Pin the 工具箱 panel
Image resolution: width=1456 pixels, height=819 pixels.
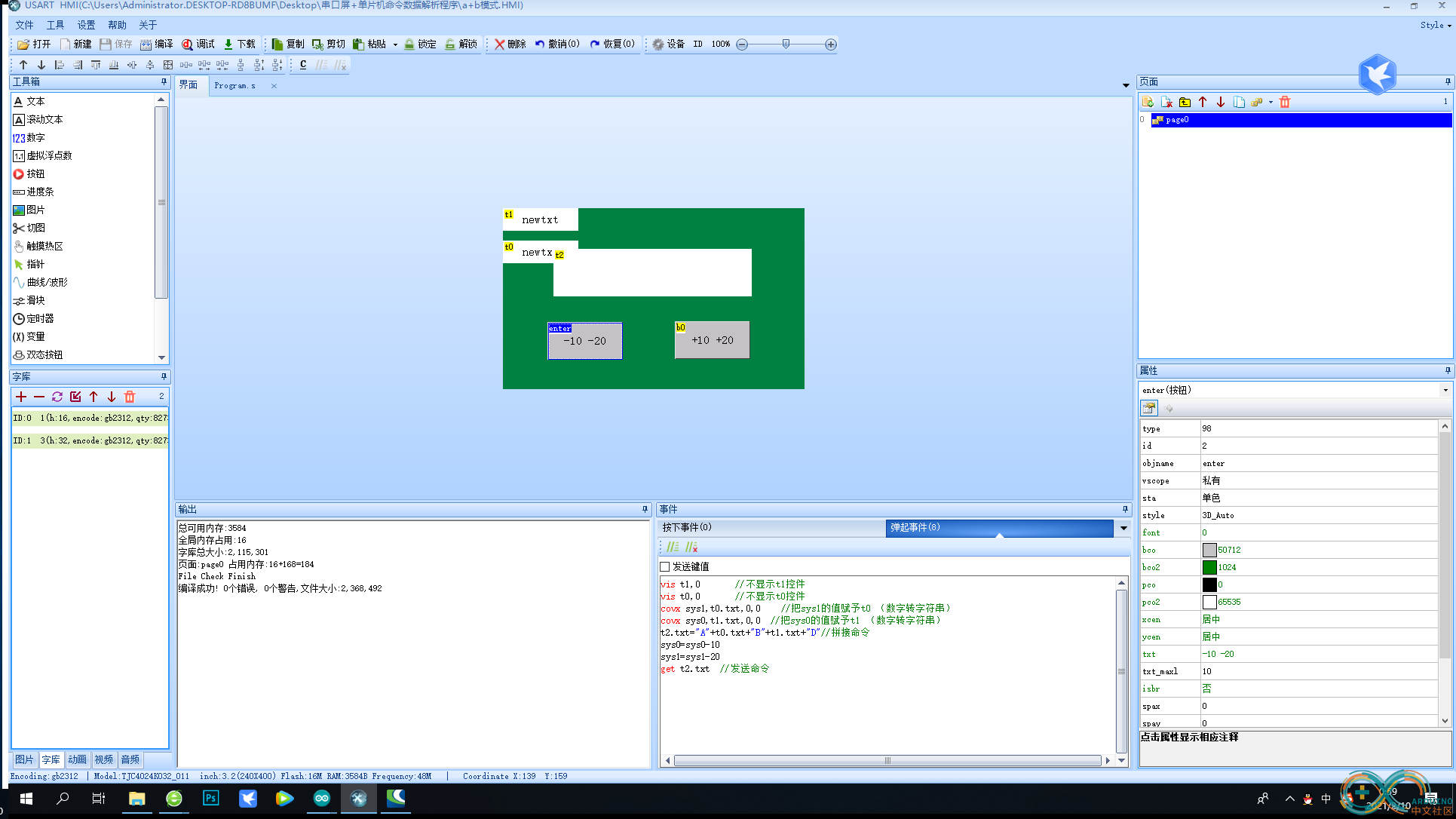164,81
